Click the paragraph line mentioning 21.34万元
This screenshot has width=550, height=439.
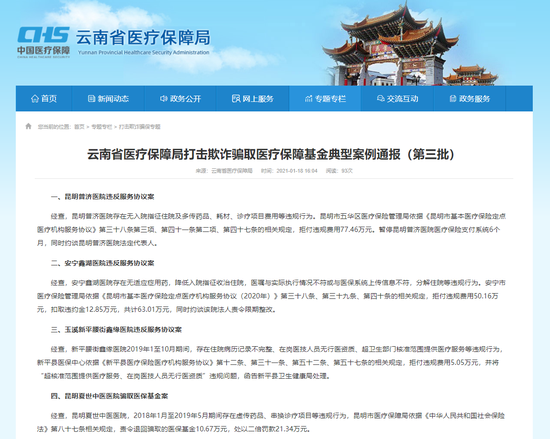[x=174, y=429]
